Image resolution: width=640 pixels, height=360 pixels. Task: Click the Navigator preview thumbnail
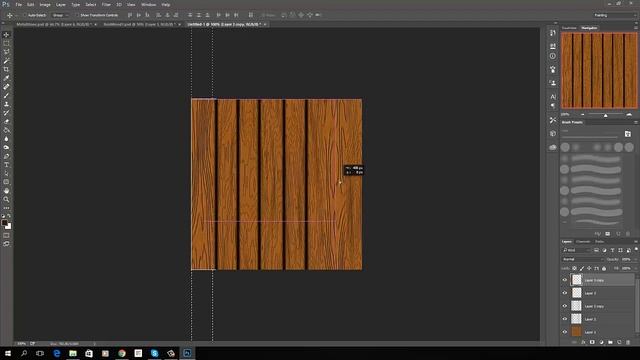(x=598, y=70)
